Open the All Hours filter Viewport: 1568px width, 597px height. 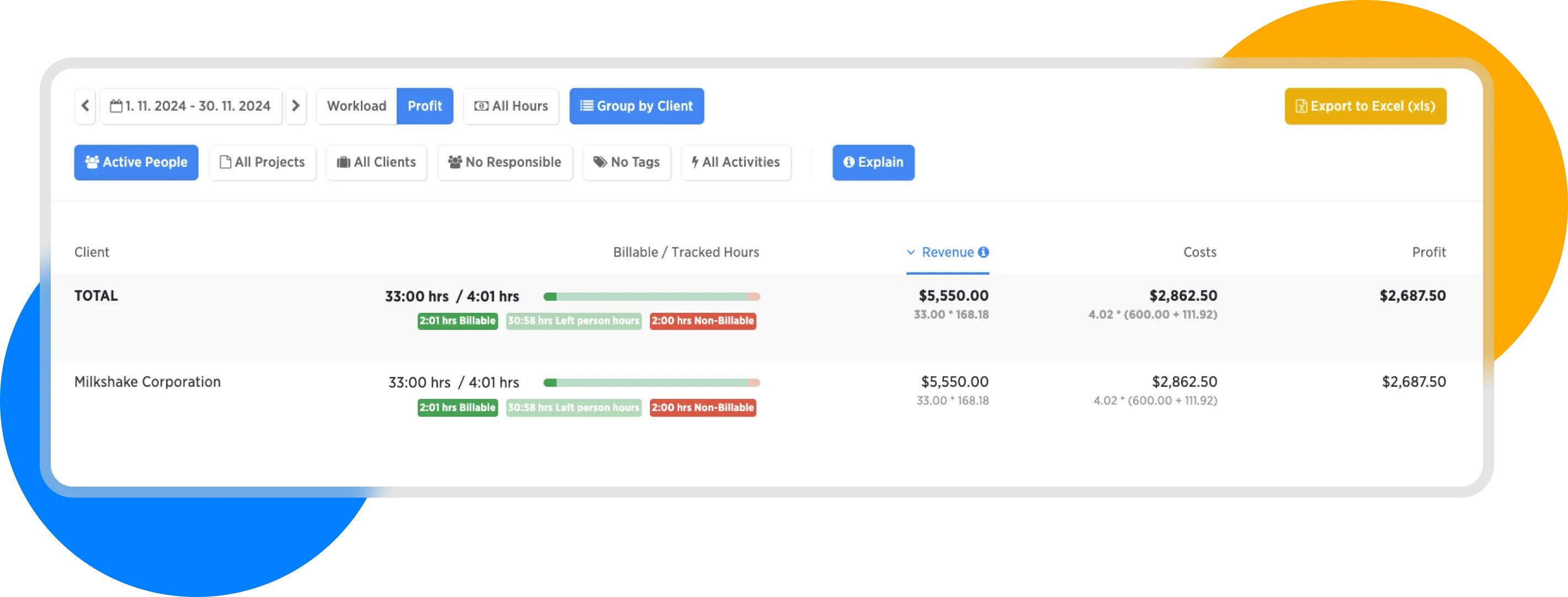[511, 106]
